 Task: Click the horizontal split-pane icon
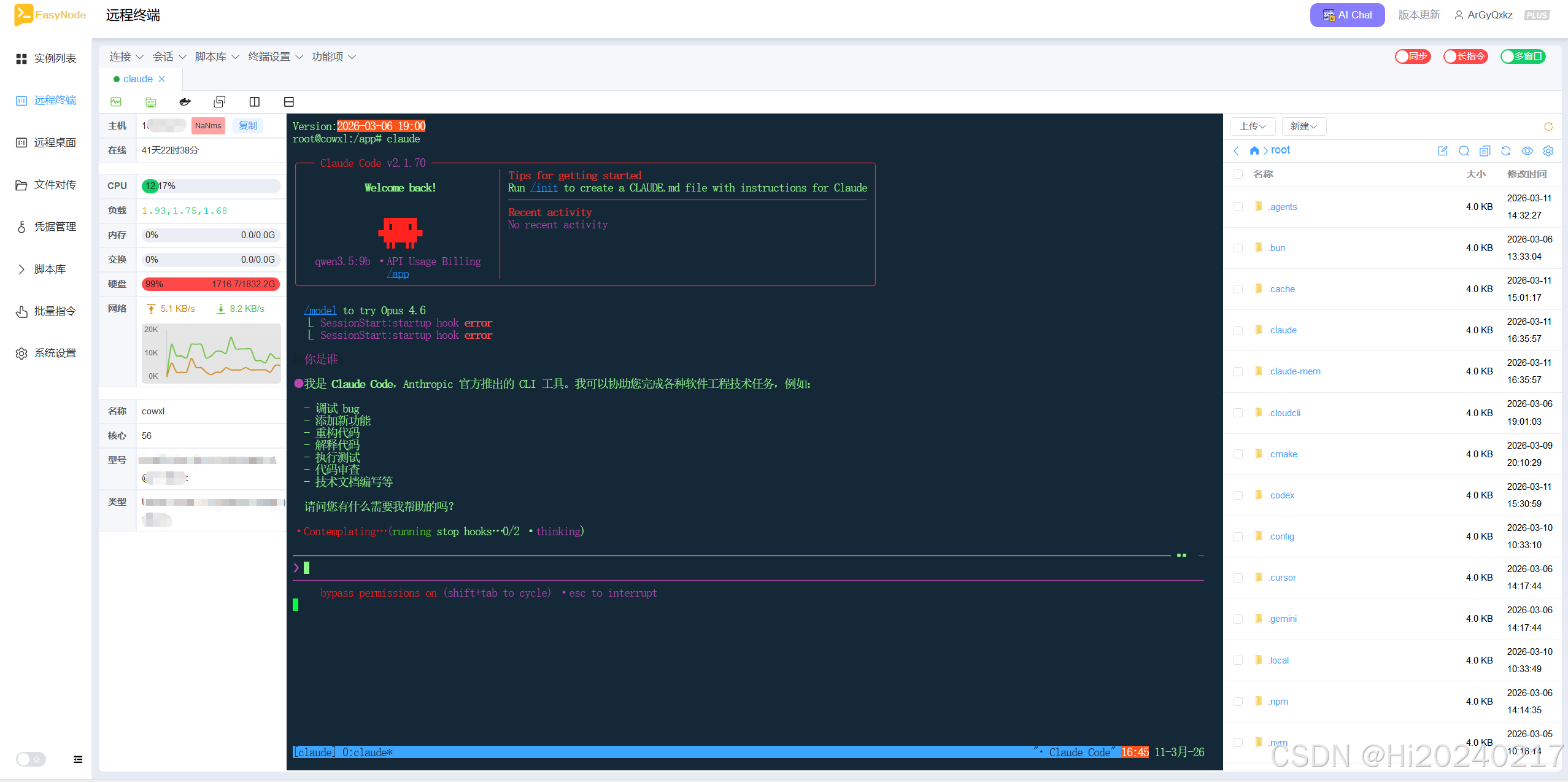click(289, 102)
